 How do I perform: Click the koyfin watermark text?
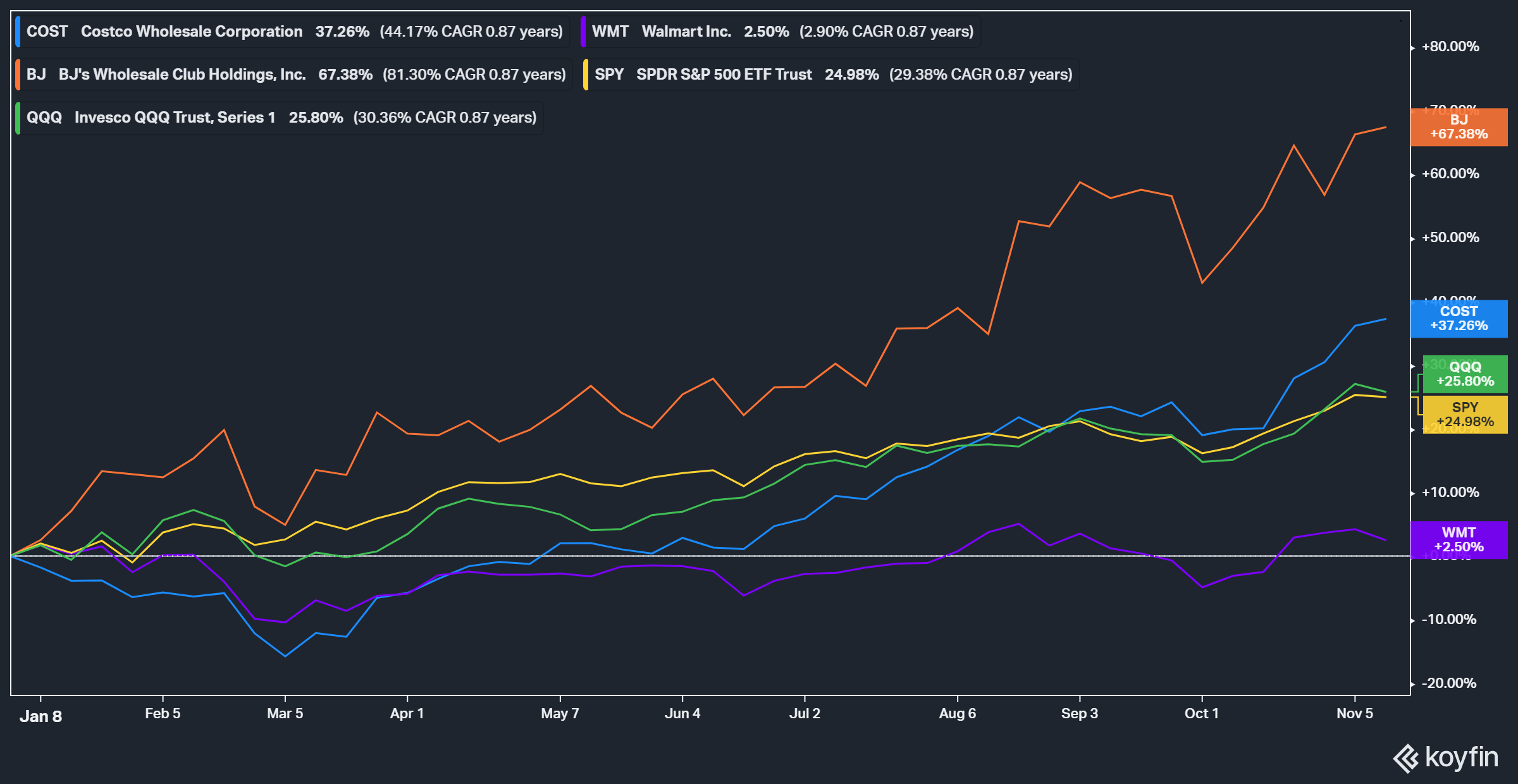tap(1462, 757)
